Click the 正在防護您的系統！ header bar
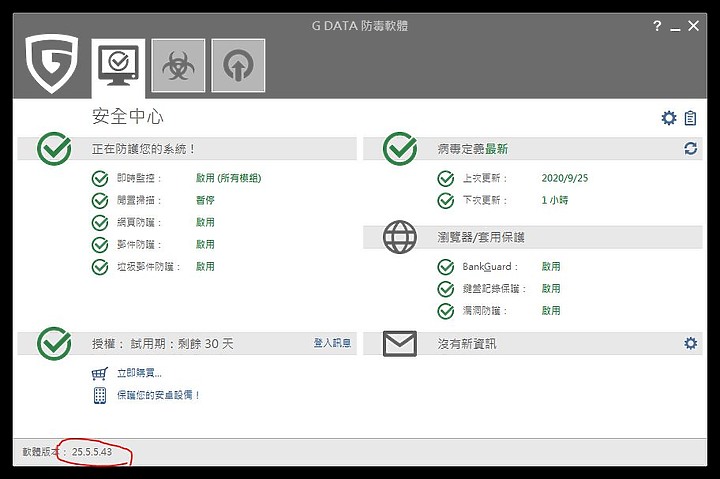This screenshot has height=479, width=720. coord(187,149)
